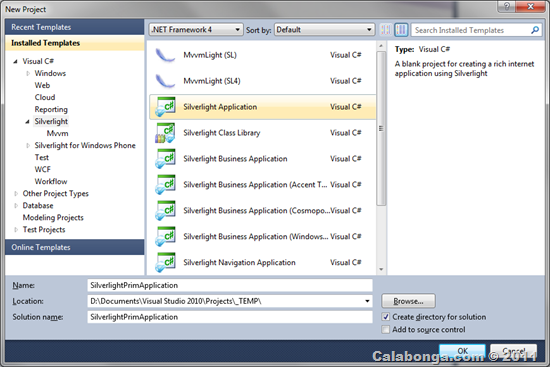Click the template list scroll down arrow
The image size is (550, 367).
(381, 269)
